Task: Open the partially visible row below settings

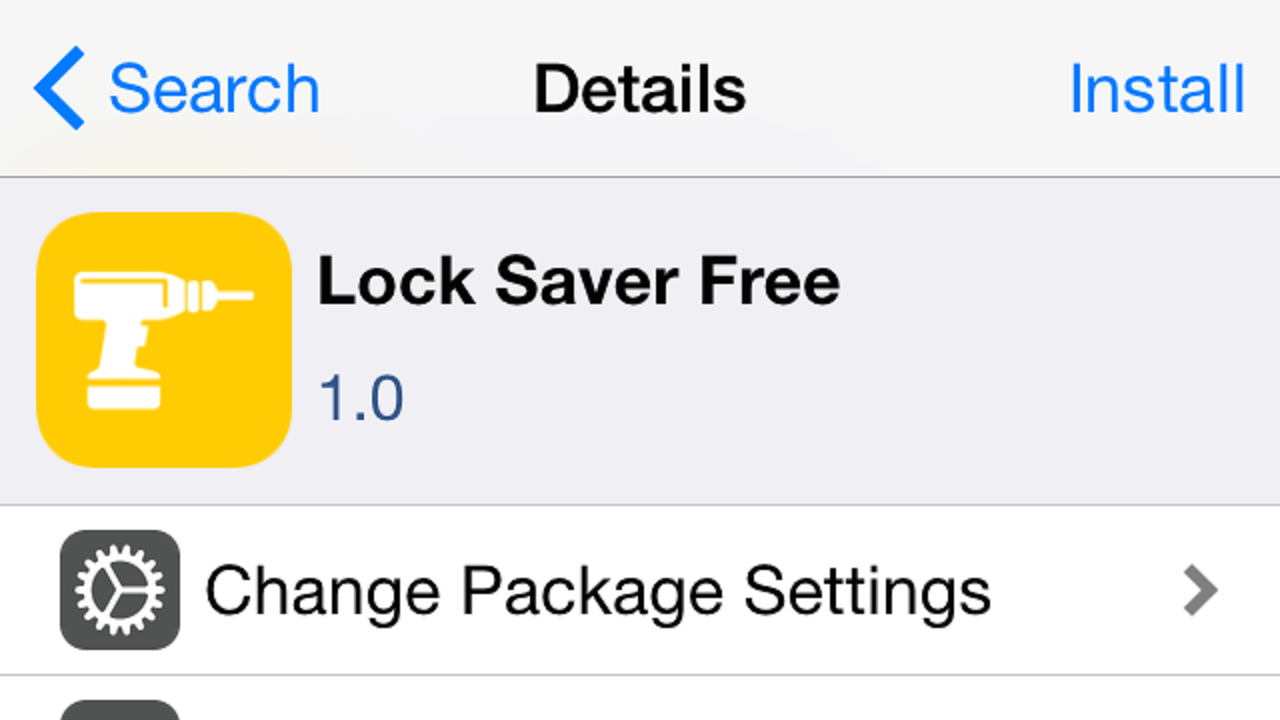Action: pos(640,699)
